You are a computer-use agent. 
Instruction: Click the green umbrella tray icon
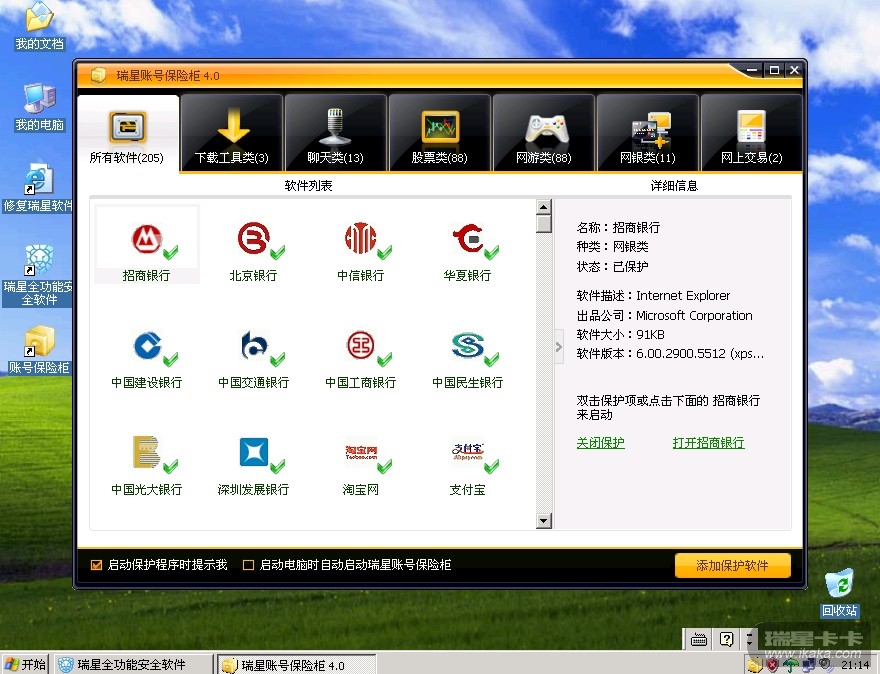791,665
